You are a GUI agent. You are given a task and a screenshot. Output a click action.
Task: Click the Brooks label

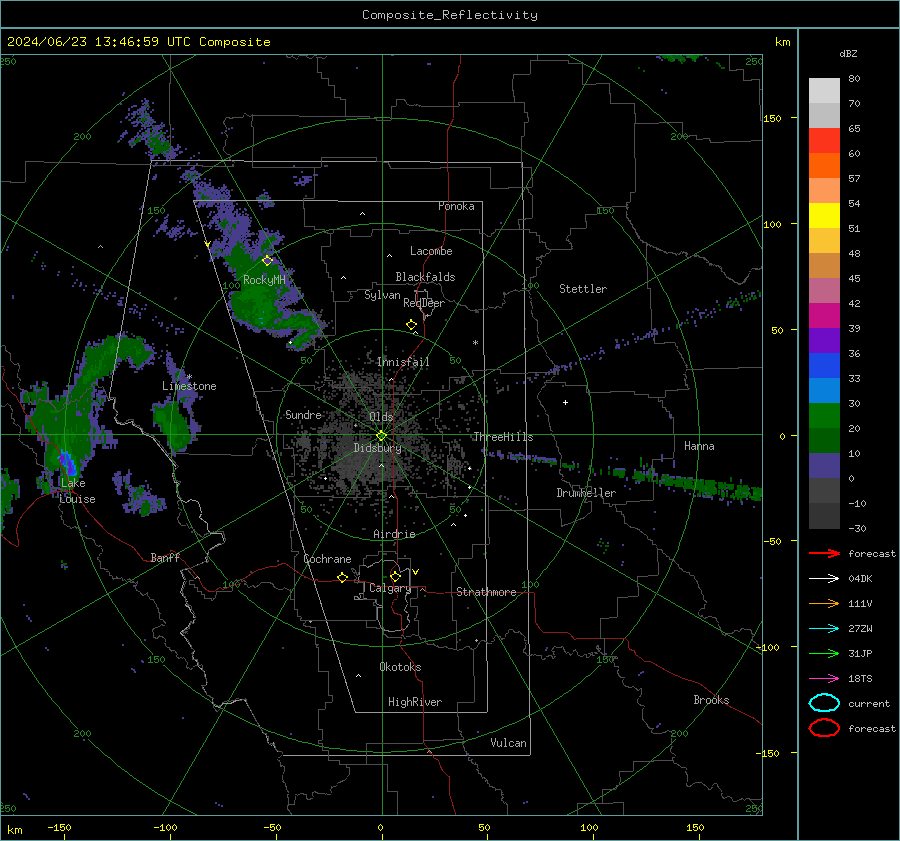pos(711,700)
